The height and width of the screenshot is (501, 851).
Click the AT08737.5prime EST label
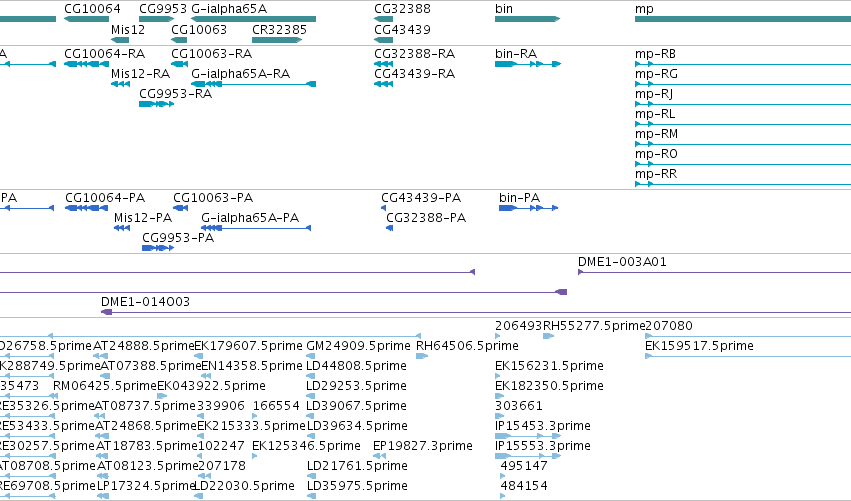145,406
